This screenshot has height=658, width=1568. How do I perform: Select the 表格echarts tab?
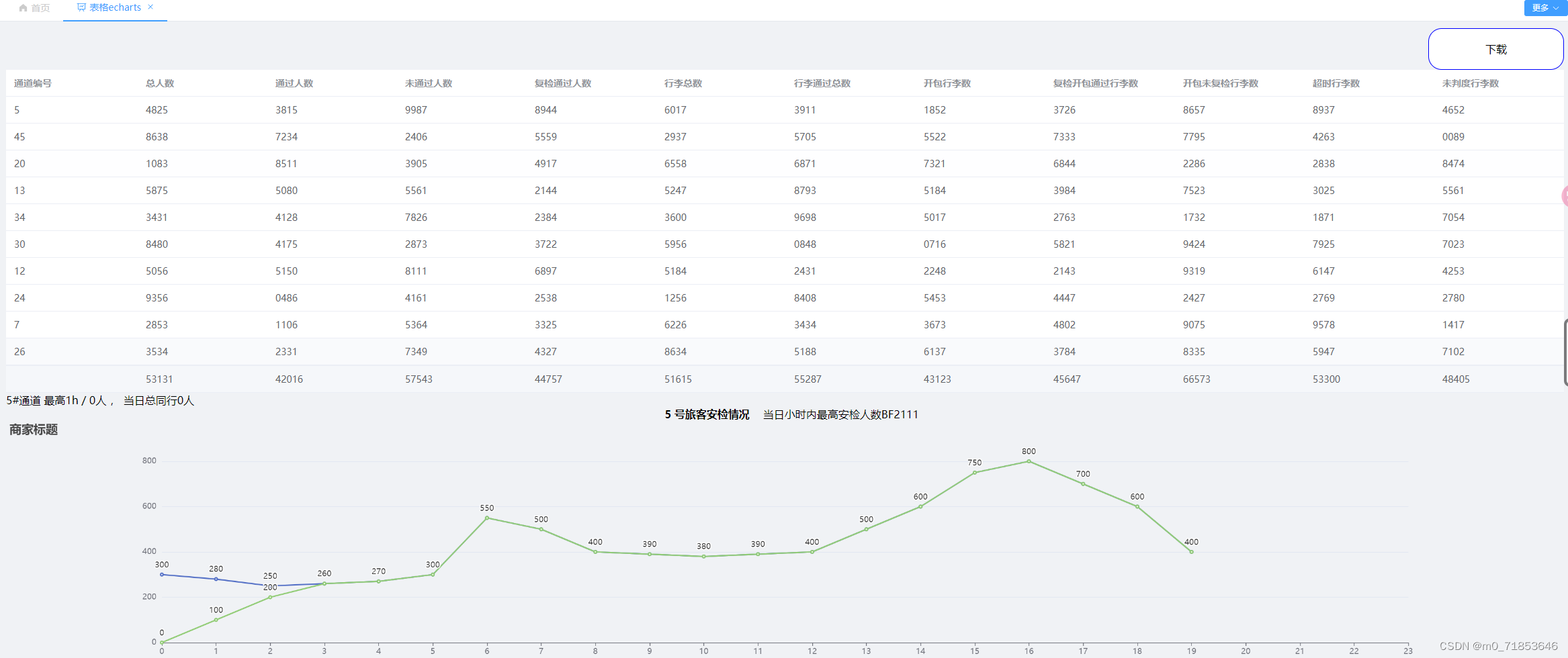tap(115, 7)
